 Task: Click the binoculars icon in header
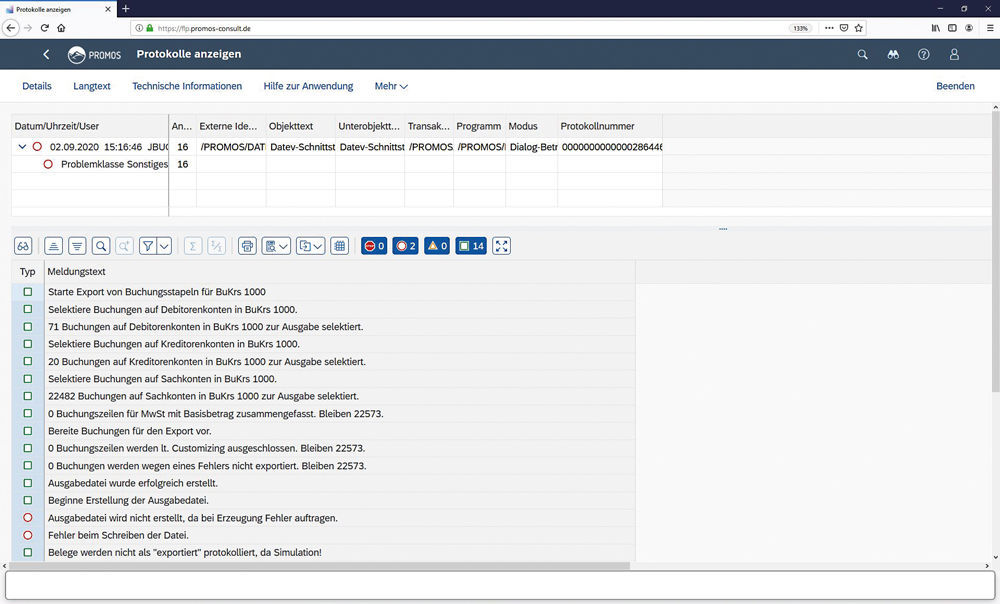[893, 54]
